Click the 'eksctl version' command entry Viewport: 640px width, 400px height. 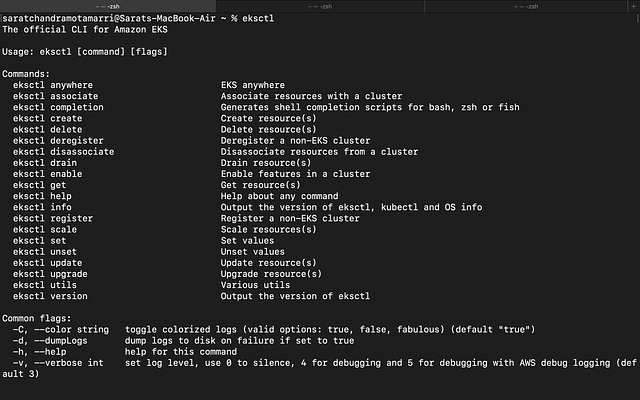tap(50, 296)
